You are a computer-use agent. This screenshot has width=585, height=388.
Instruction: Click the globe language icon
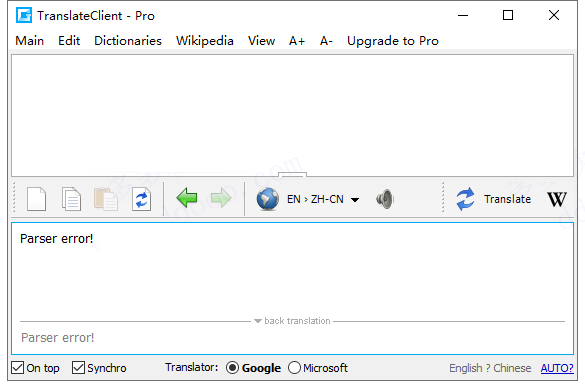pyautogui.click(x=268, y=199)
